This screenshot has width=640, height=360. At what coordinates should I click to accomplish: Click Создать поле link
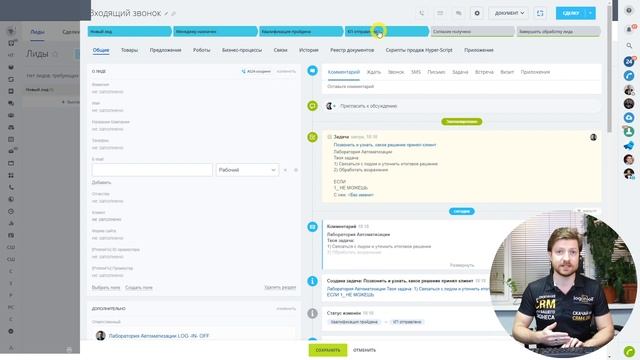pos(139,288)
